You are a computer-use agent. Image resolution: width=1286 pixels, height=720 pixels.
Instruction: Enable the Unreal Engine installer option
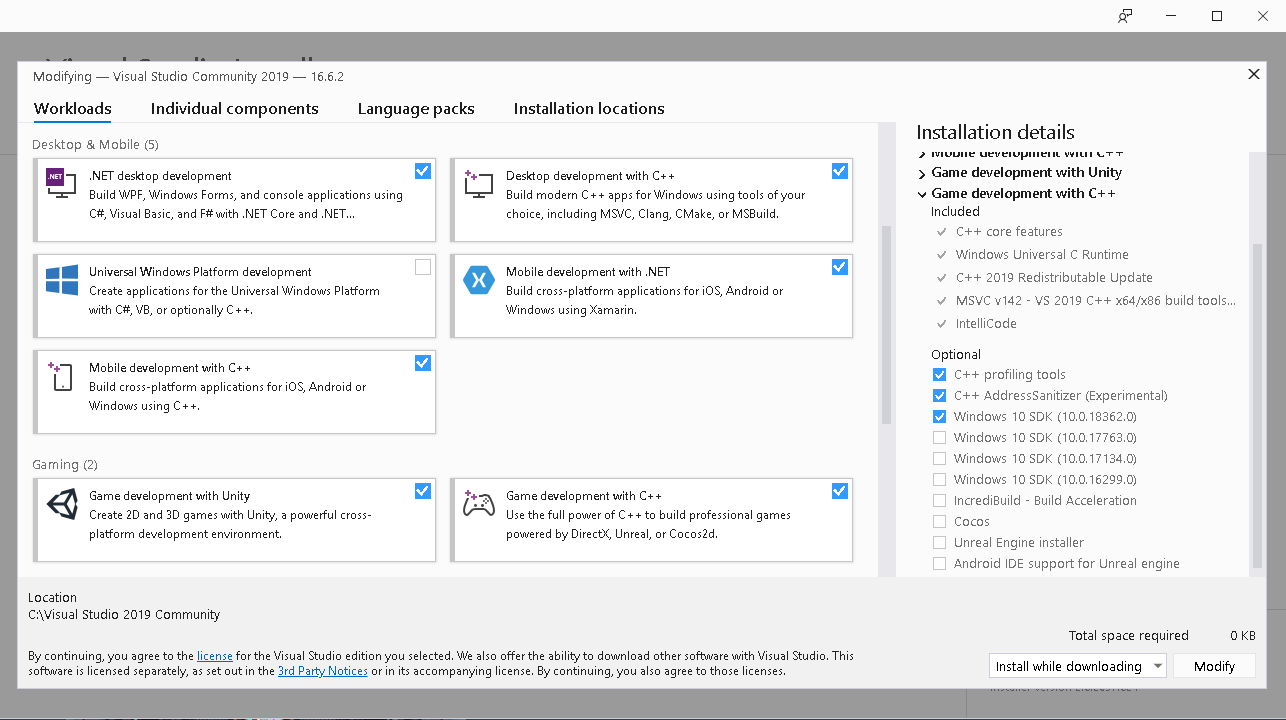pos(939,543)
